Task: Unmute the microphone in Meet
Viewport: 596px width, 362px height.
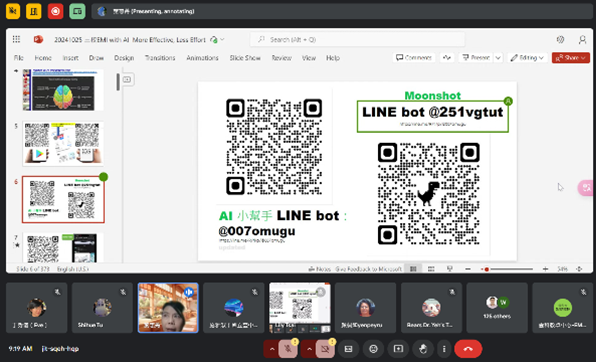Action: 288,349
